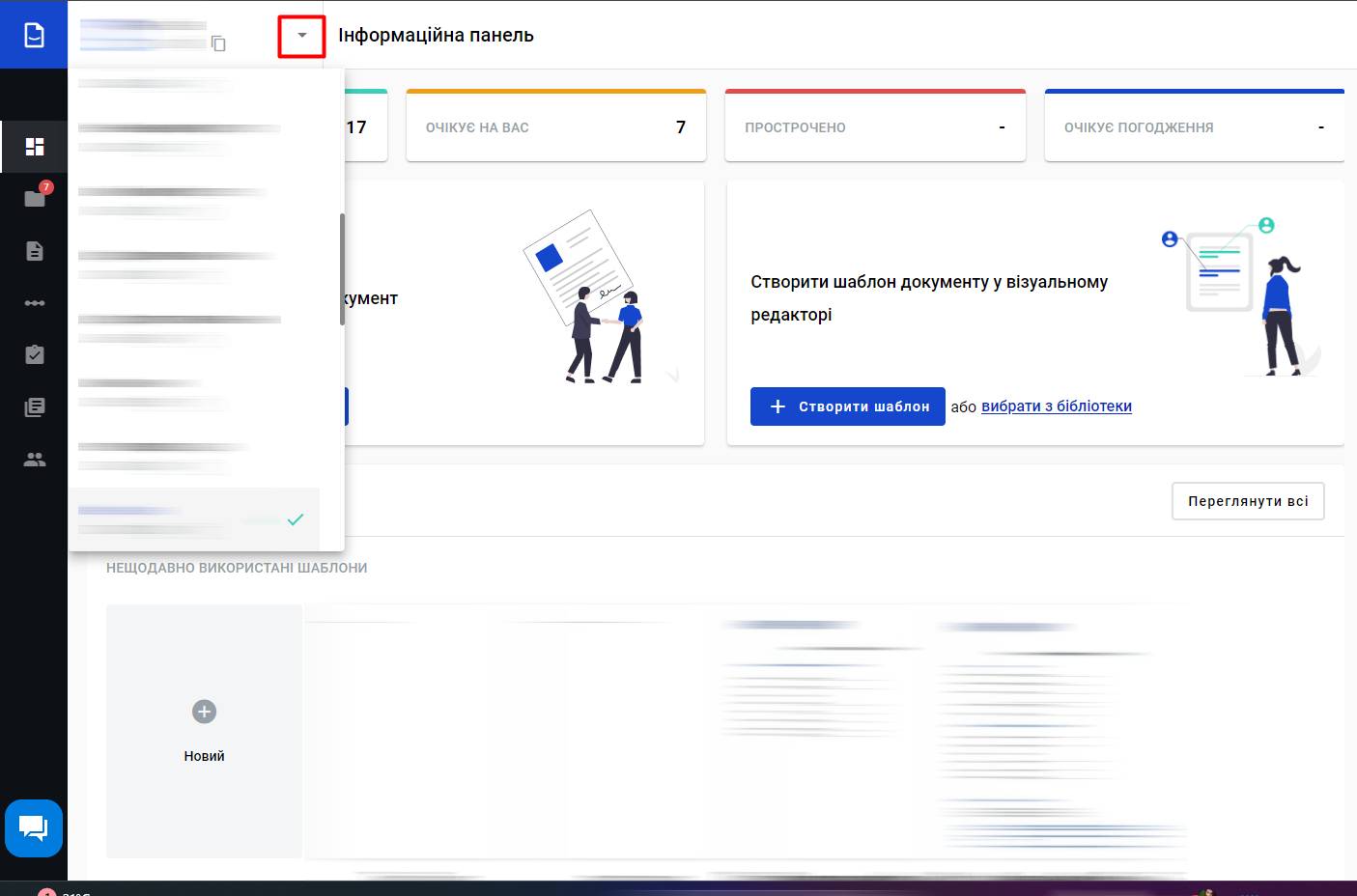The width and height of the screenshot is (1357, 896).
Task: Open the dashboard grid icon in sidebar
Action: pyautogui.click(x=35, y=147)
